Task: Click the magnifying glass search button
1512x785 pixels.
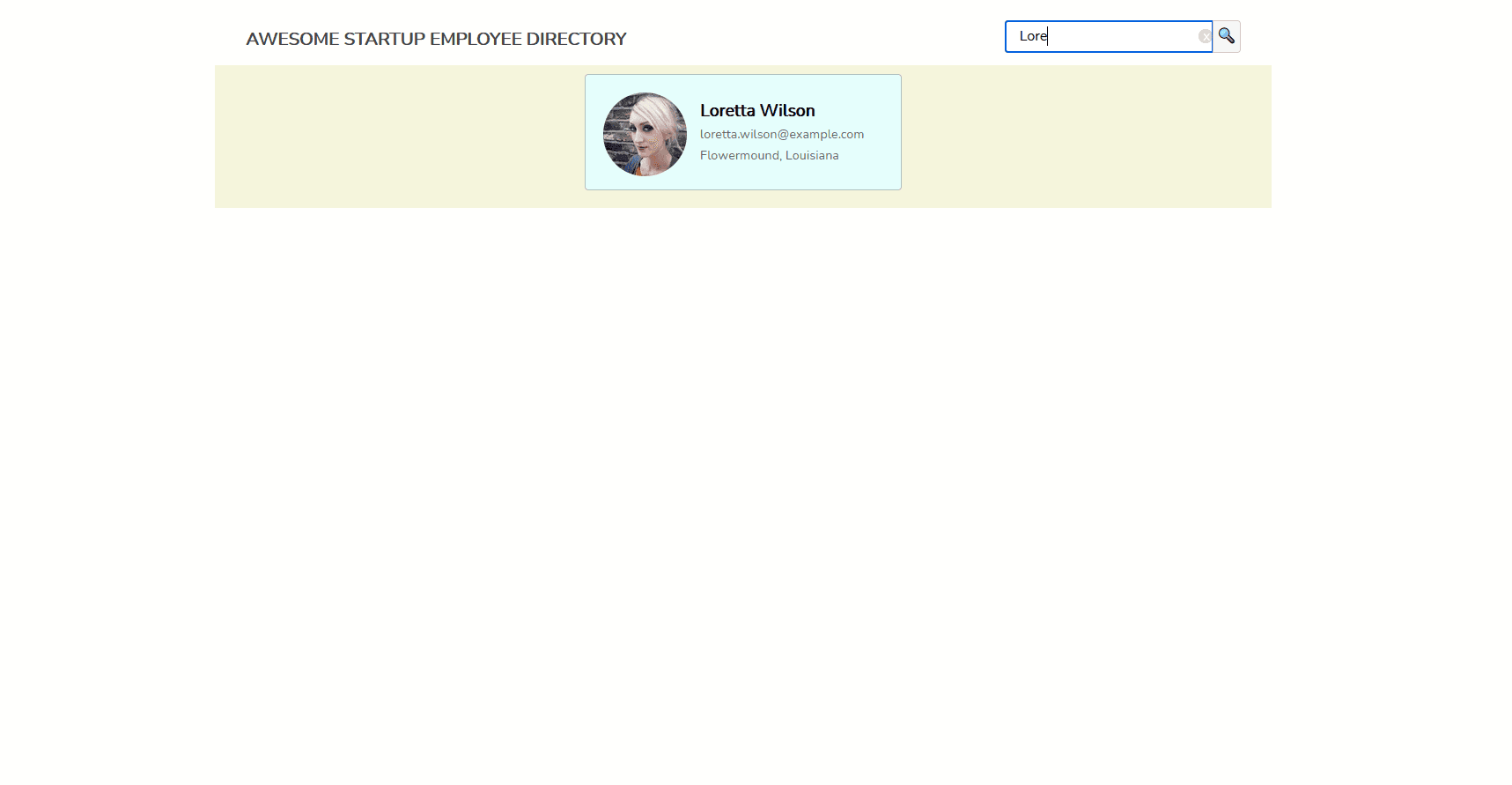Action: [x=1227, y=36]
